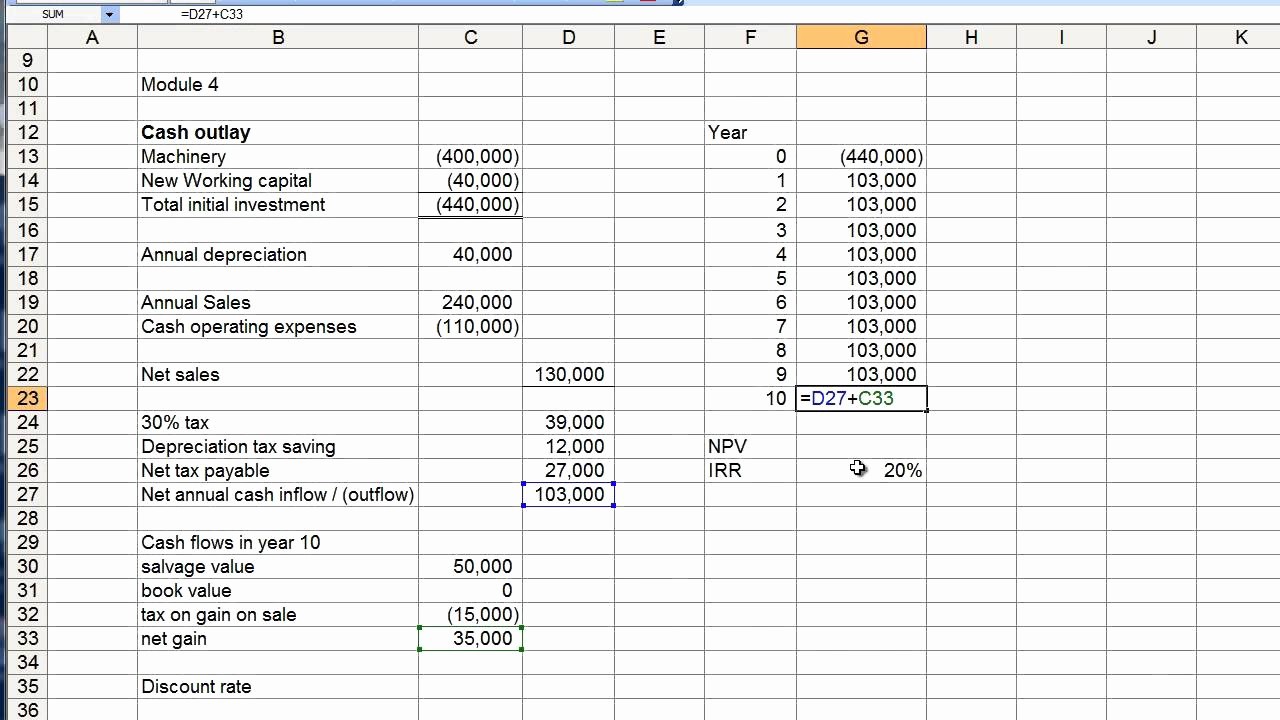This screenshot has width=1280, height=720.
Task: Select column G header
Action: 861,37
